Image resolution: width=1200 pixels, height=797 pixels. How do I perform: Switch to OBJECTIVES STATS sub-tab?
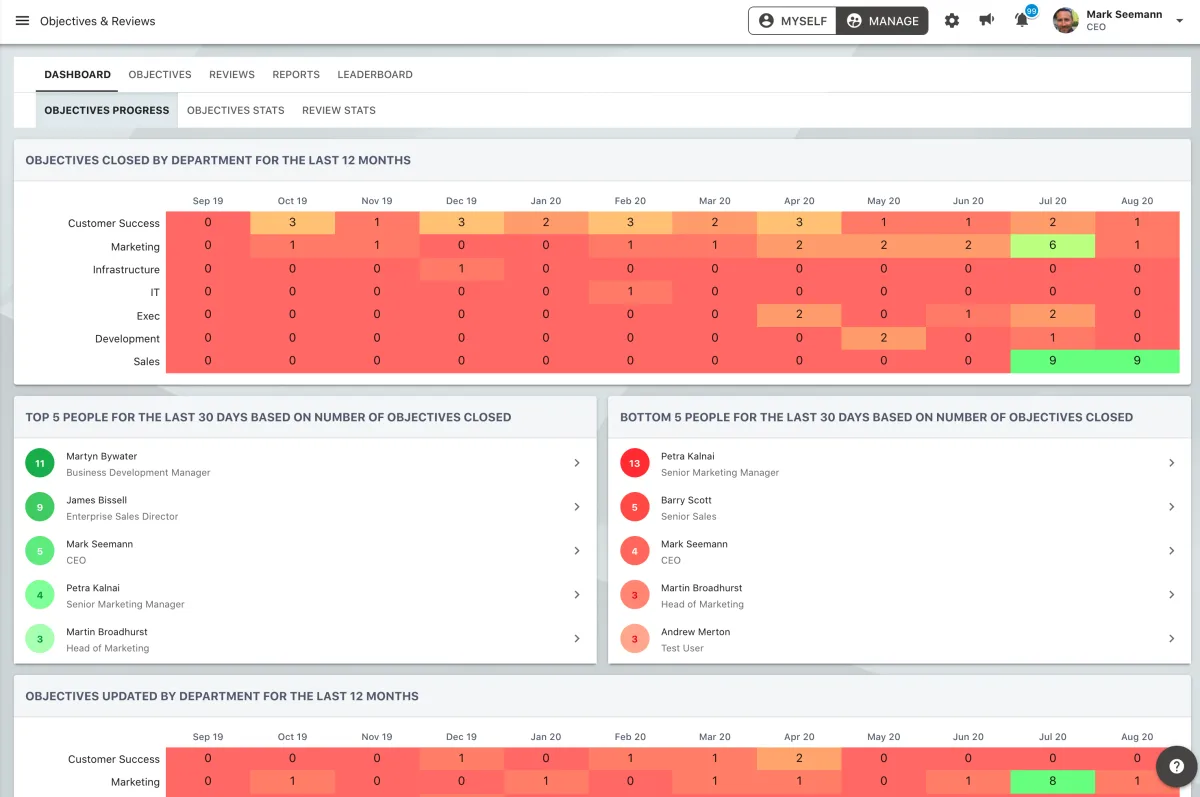click(236, 111)
